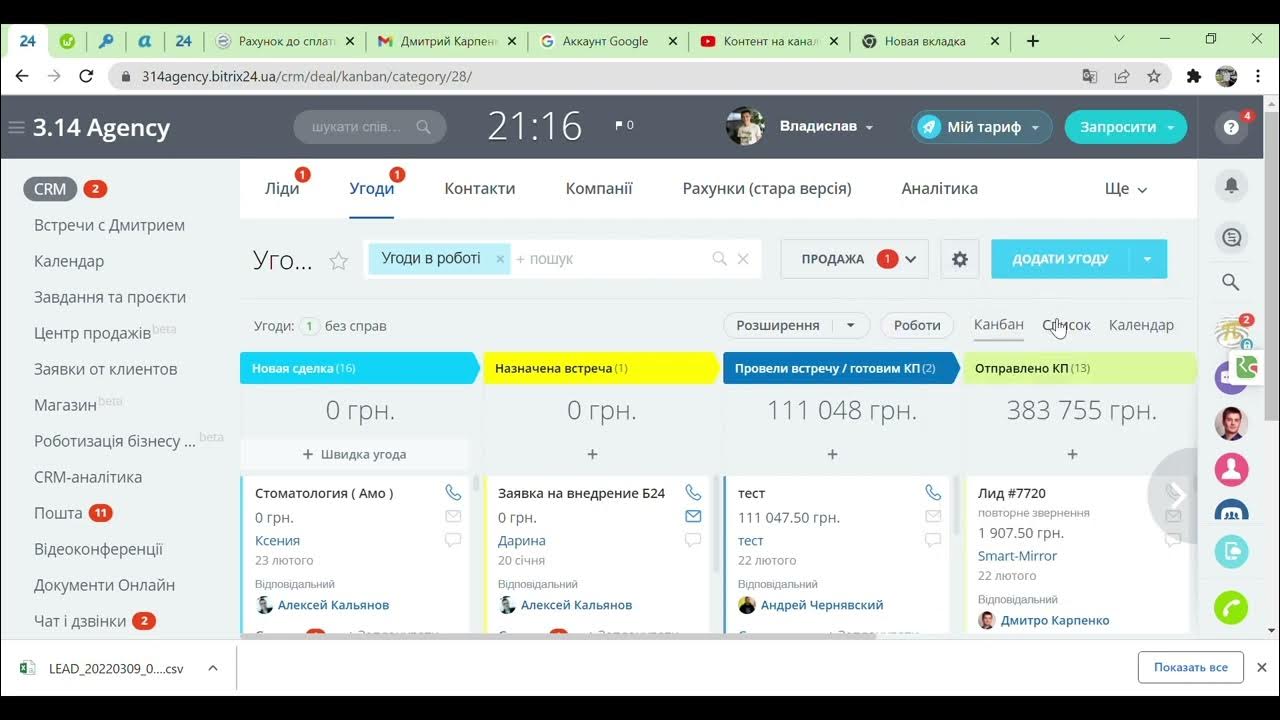Go to Рахунки (стара версія) tab

pyautogui.click(x=767, y=188)
